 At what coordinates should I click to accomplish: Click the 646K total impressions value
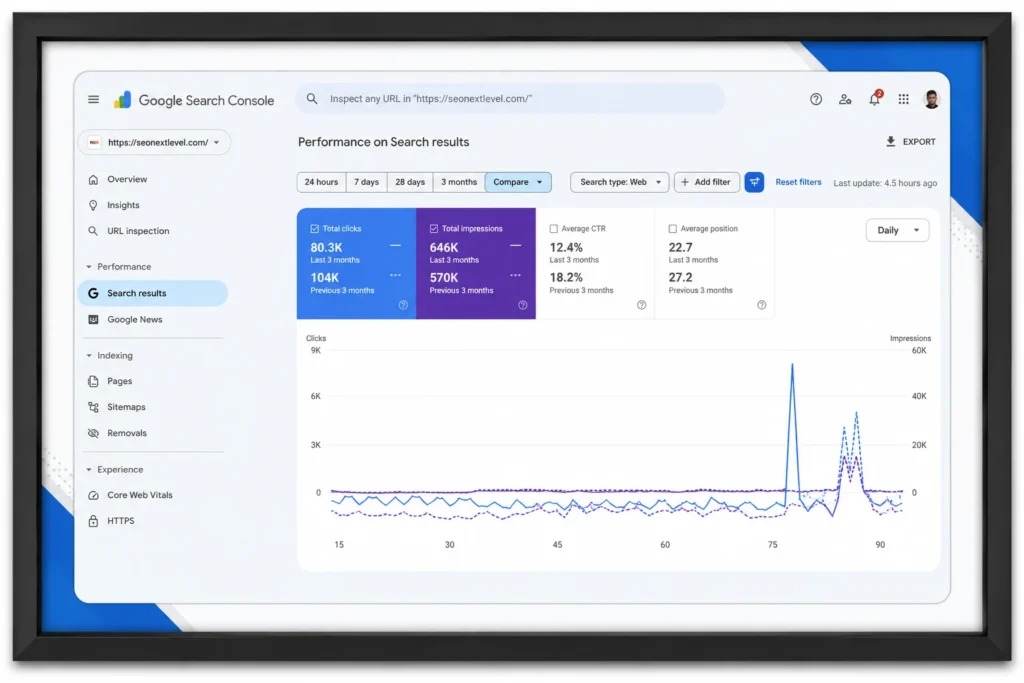(444, 247)
